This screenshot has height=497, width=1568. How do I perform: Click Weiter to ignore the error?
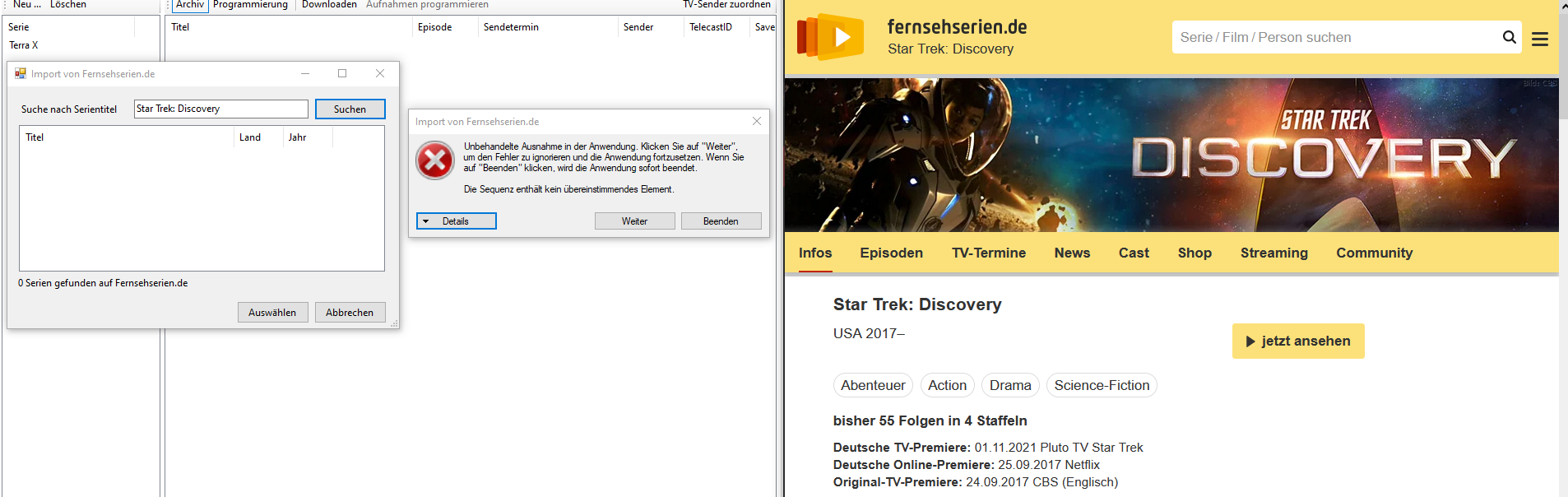point(634,221)
